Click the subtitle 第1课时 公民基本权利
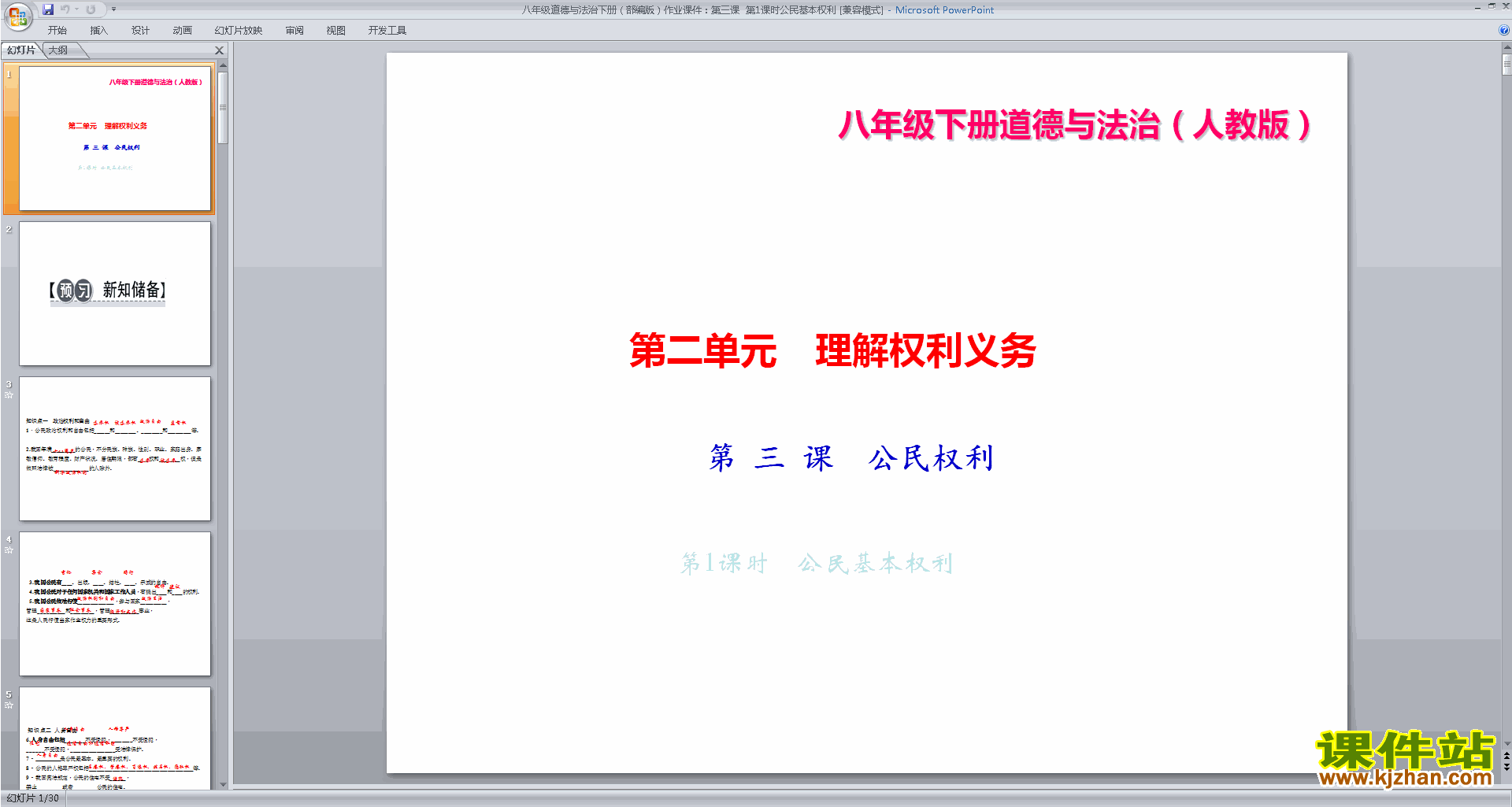Image resolution: width=1512 pixels, height=807 pixels. coord(817,563)
